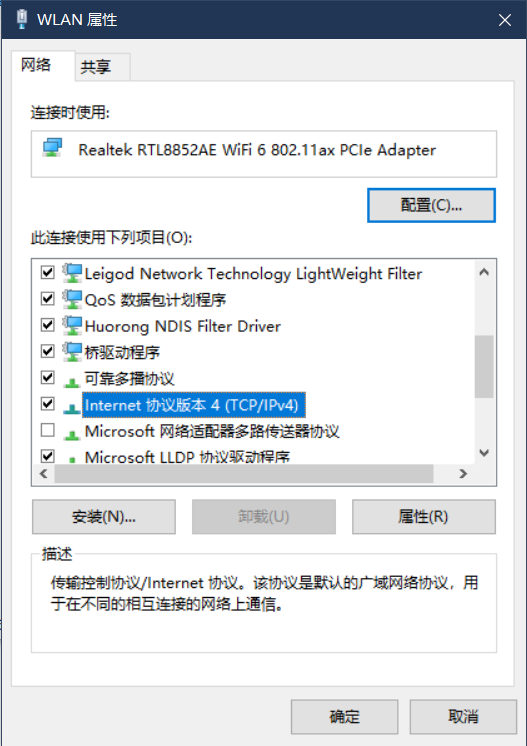The height and width of the screenshot is (746, 527).
Task: Click the 可靠多播协议 protocol icon
Action: (x=72, y=381)
